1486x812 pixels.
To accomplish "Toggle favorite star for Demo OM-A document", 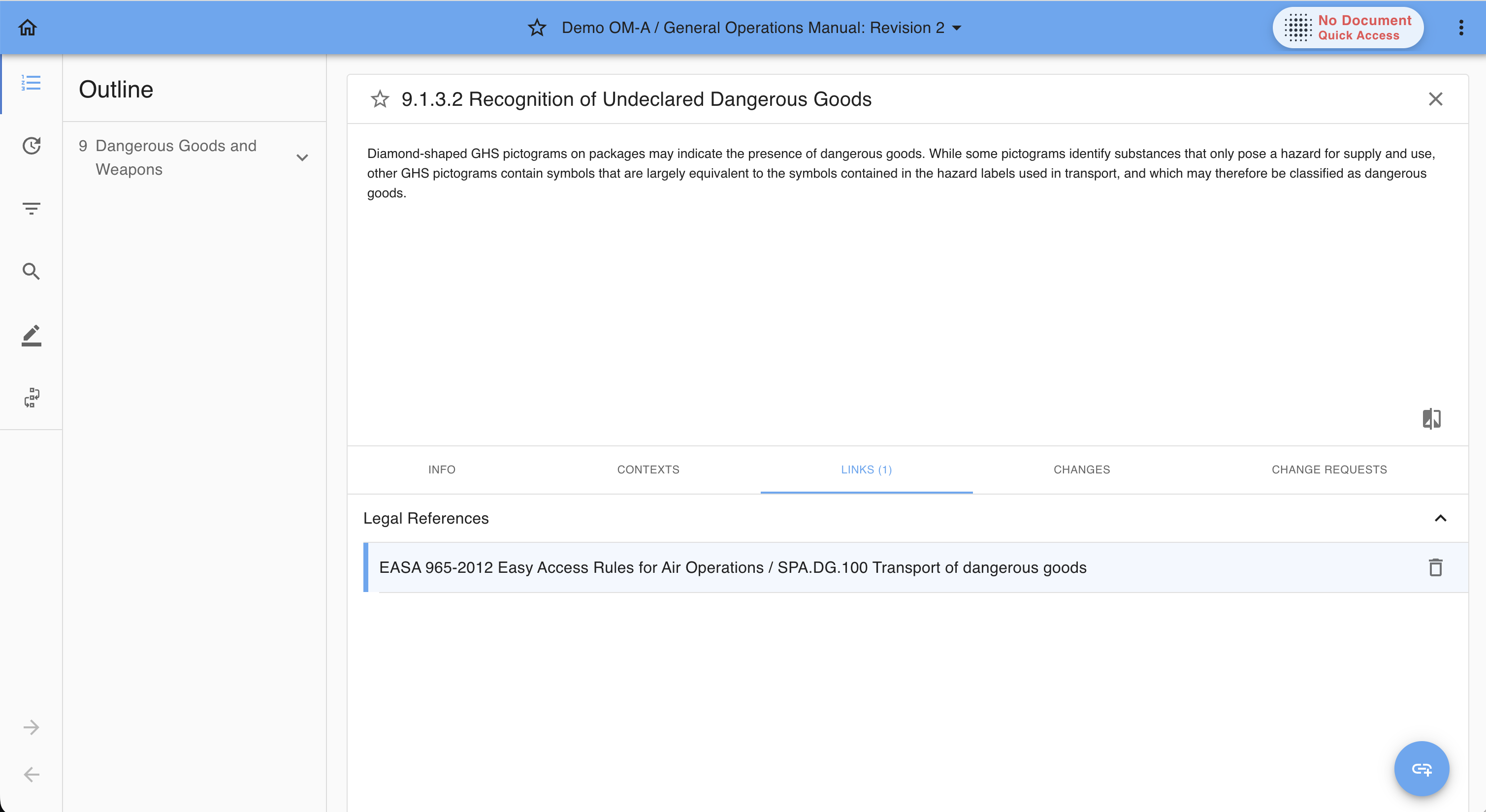I will tap(537, 28).
